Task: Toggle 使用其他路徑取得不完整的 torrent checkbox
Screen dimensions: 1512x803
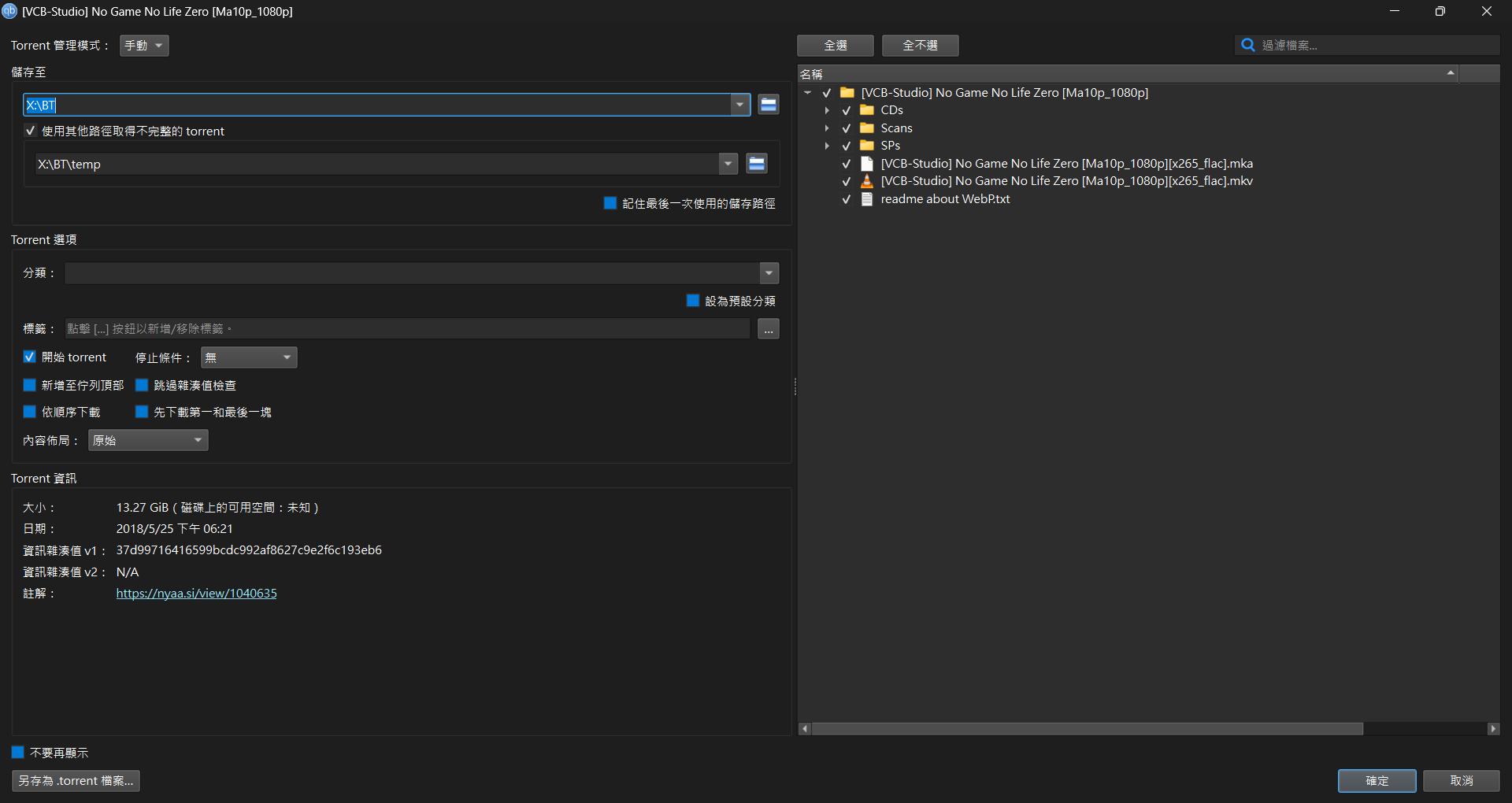Action: [30, 131]
